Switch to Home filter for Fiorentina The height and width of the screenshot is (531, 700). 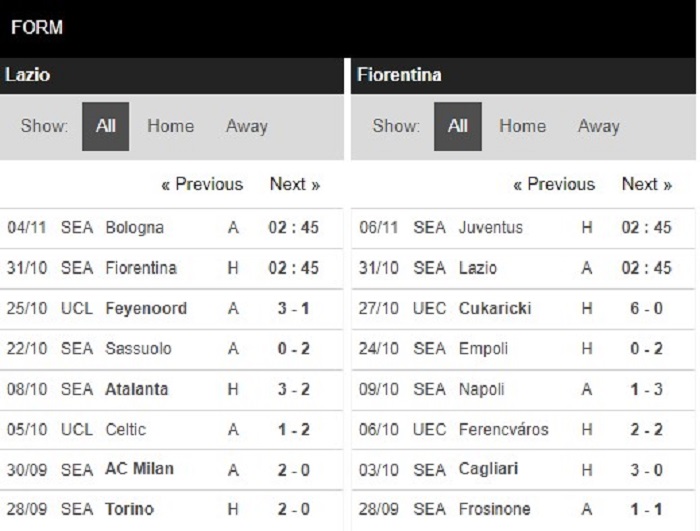tap(522, 127)
